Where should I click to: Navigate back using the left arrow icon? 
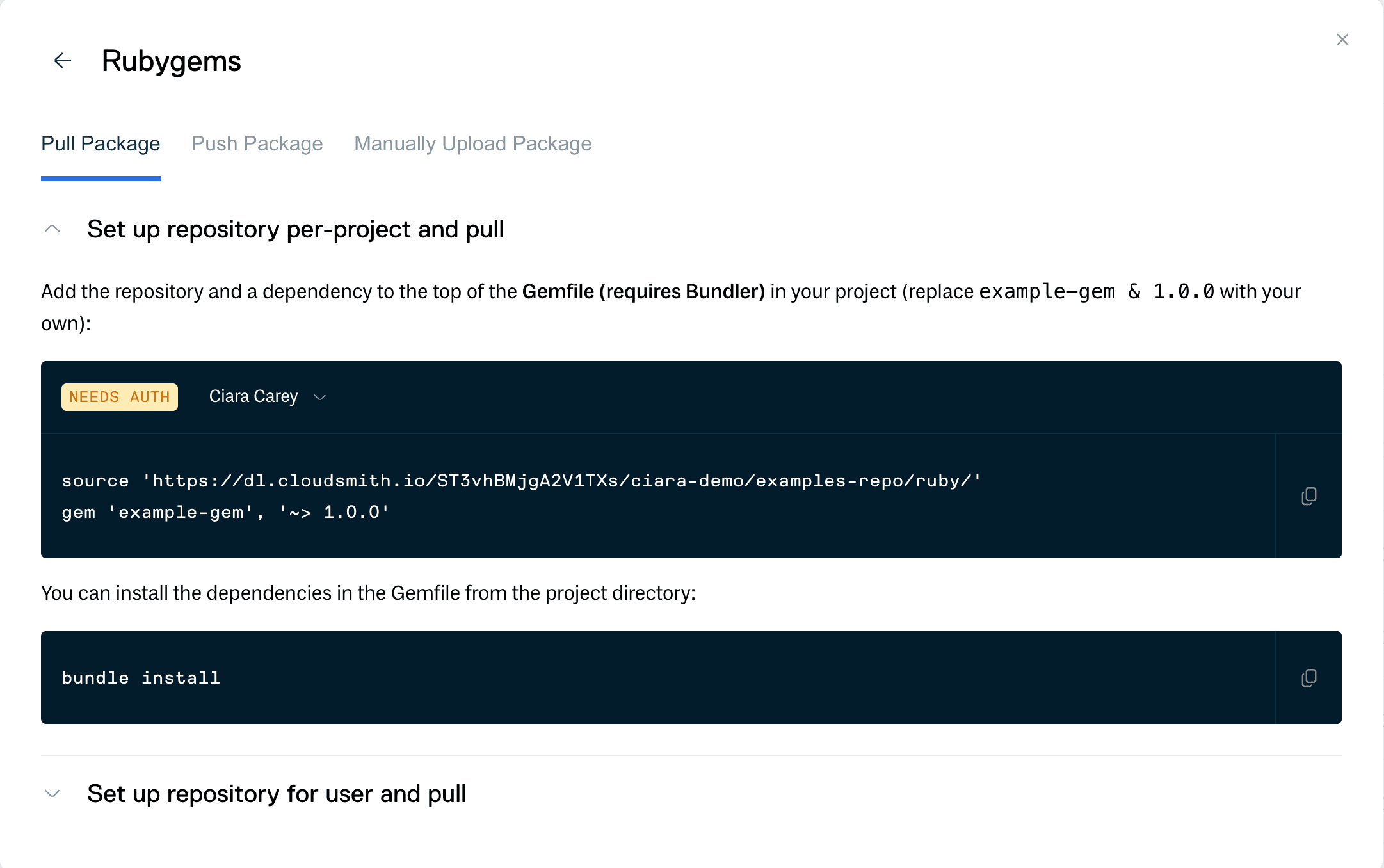click(x=62, y=61)
